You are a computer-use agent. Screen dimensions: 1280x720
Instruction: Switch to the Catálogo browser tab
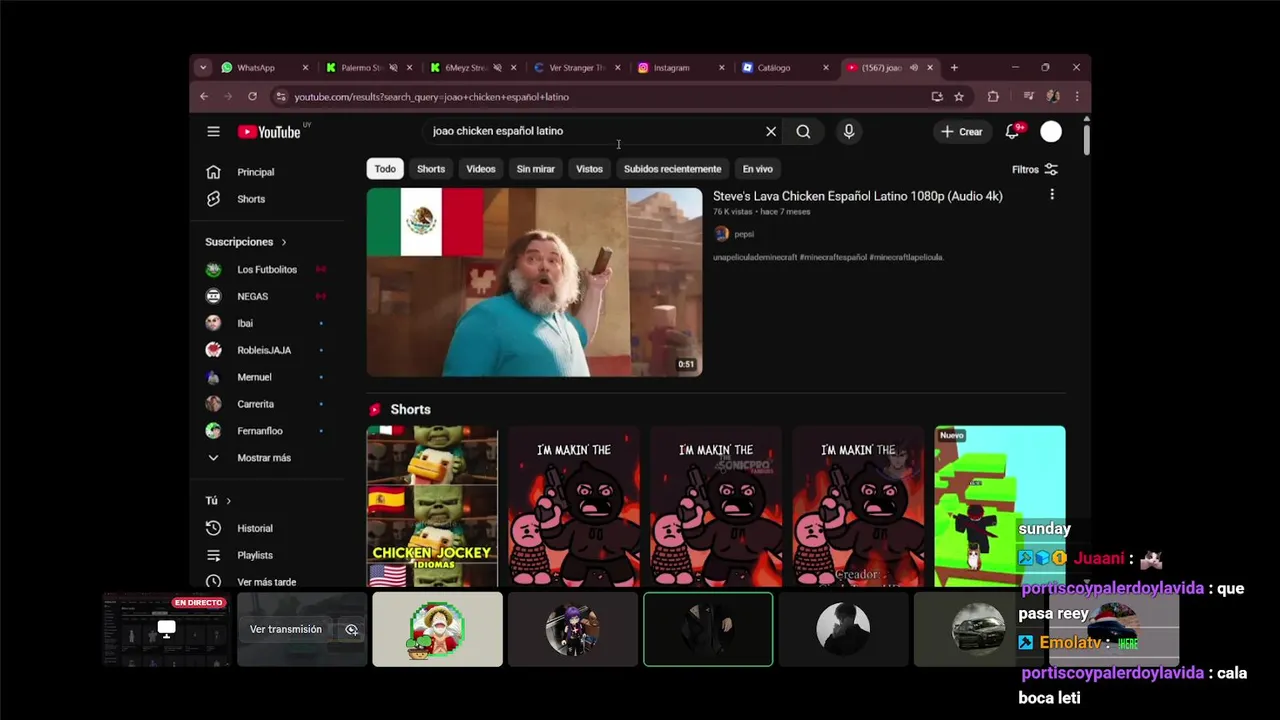(786, 68)
